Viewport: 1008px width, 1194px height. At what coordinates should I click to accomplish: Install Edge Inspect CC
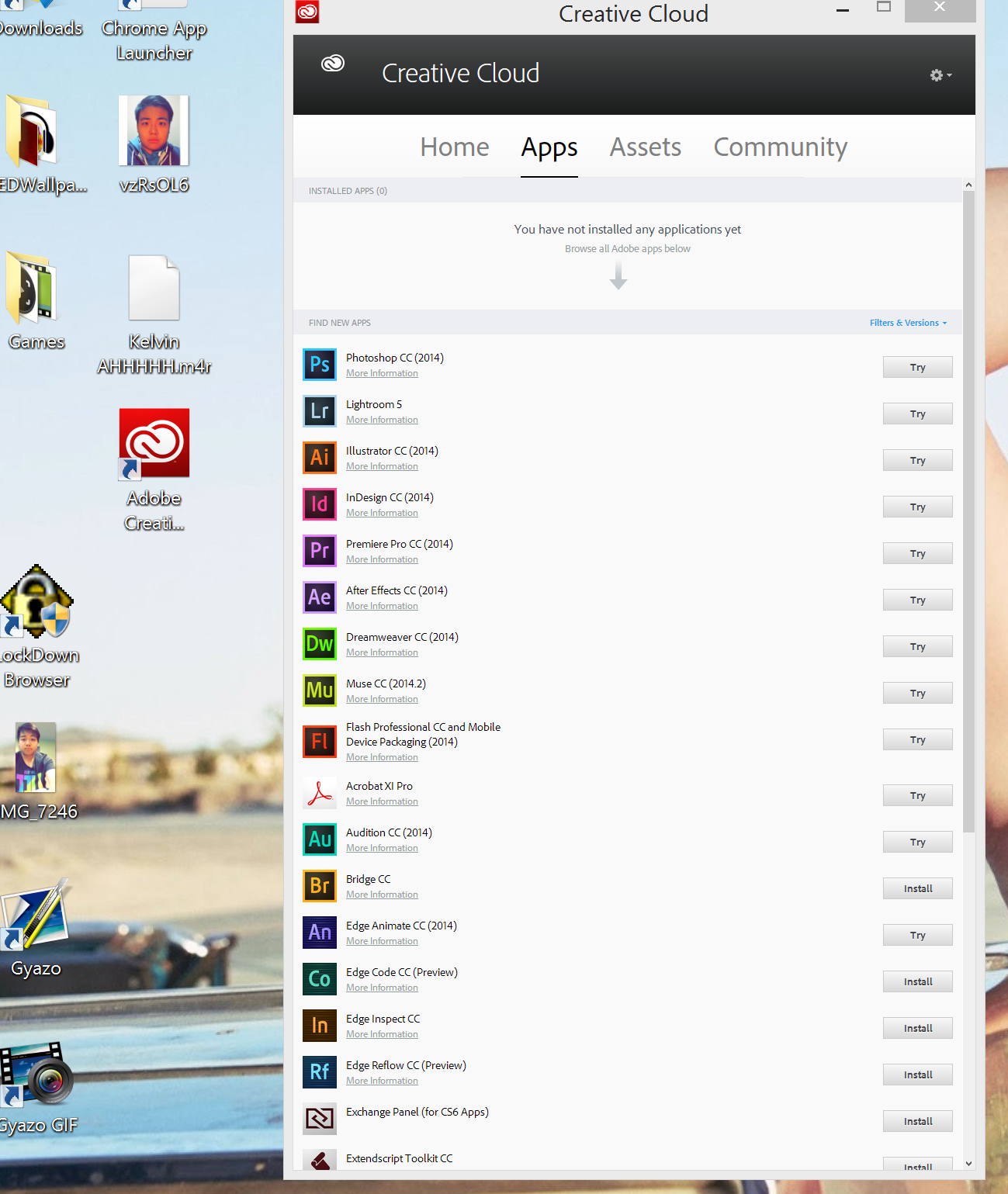point(918,1029)
